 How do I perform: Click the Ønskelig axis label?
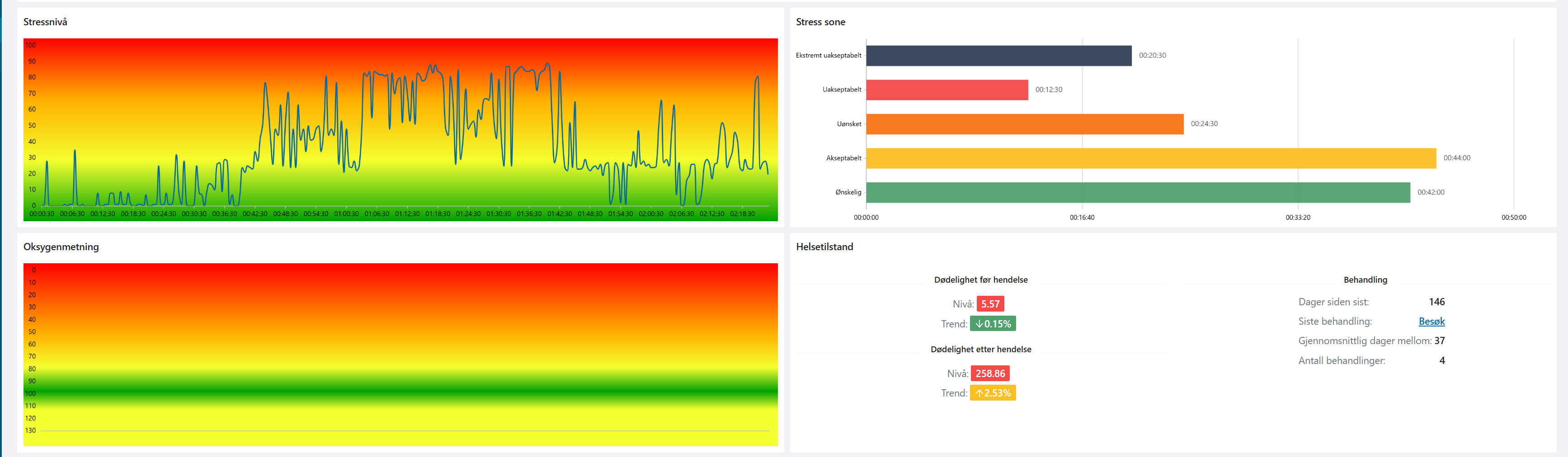(x=848, y=192)
